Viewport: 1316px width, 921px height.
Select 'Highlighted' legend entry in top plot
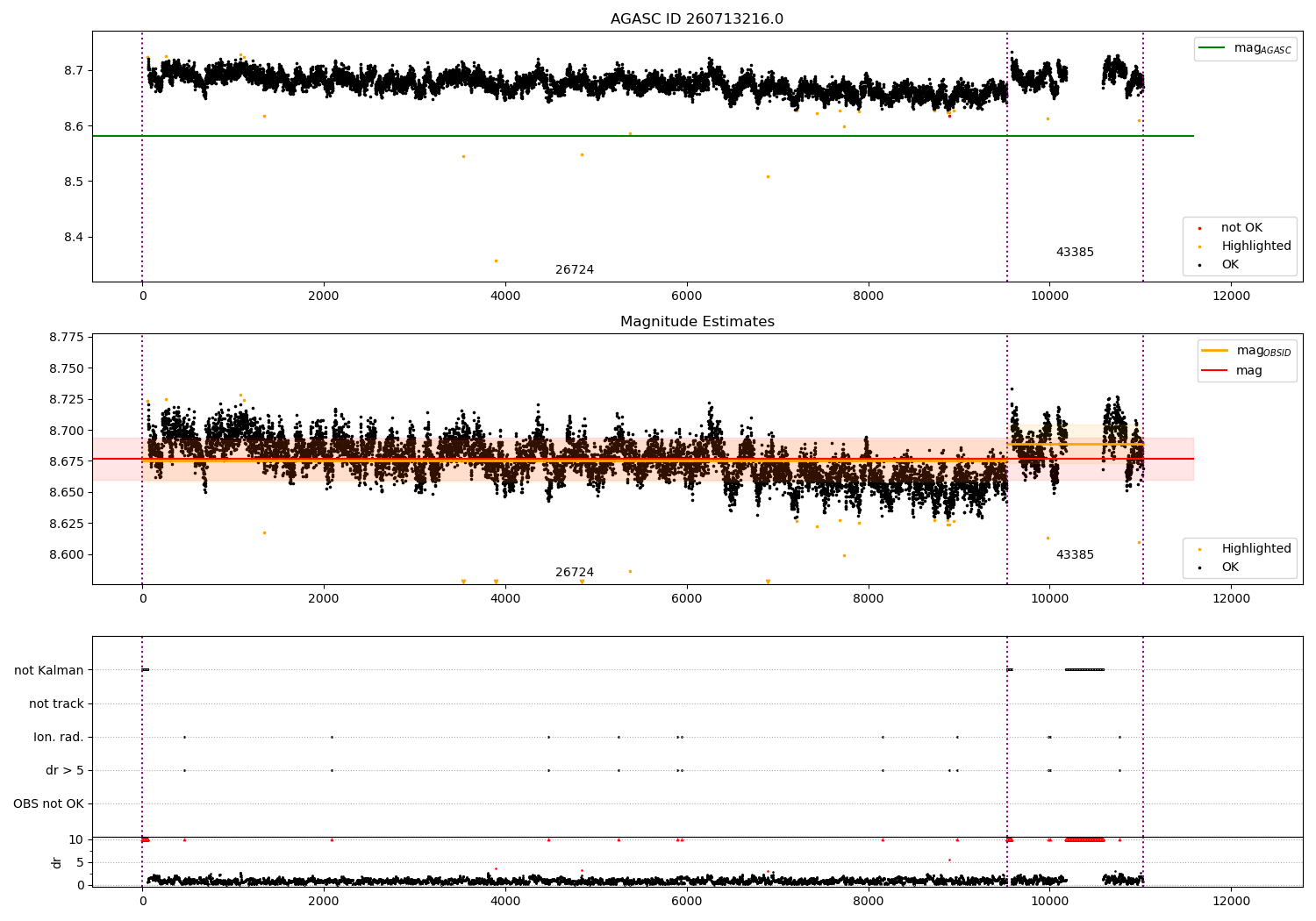point(1256,246)
